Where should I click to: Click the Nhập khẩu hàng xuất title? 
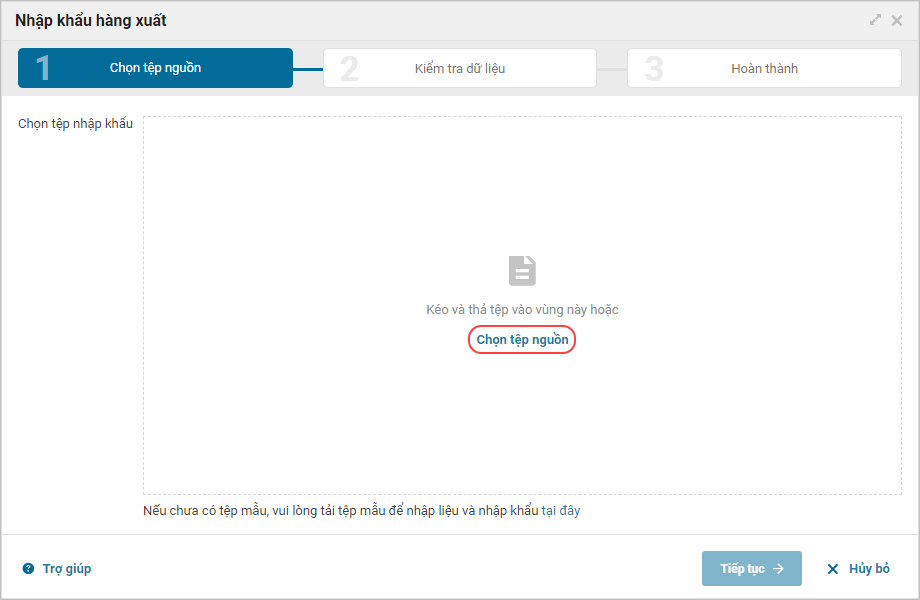[x=91, y=21]
